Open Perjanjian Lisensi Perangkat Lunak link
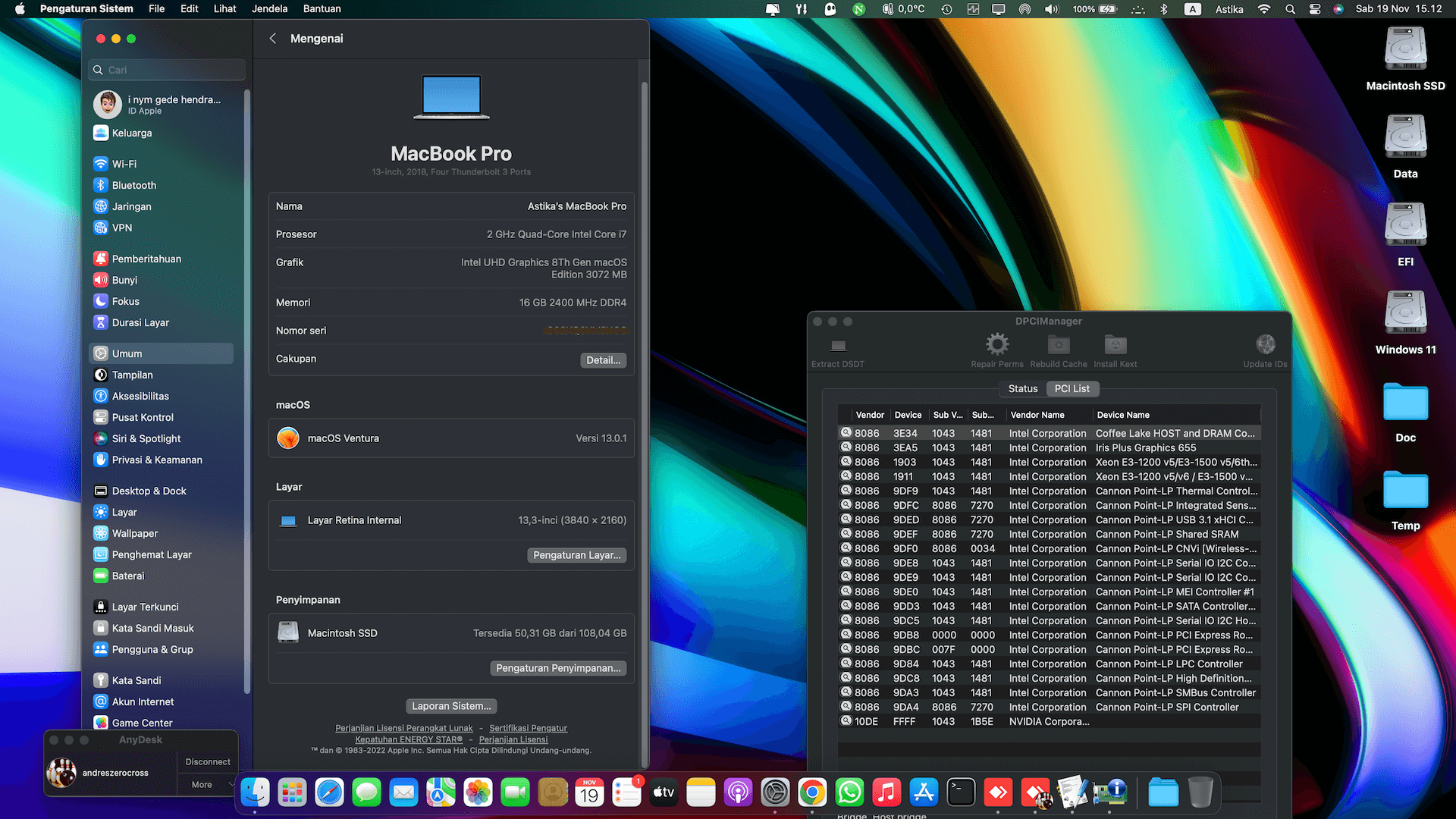1456x819 pixels. 404,728
